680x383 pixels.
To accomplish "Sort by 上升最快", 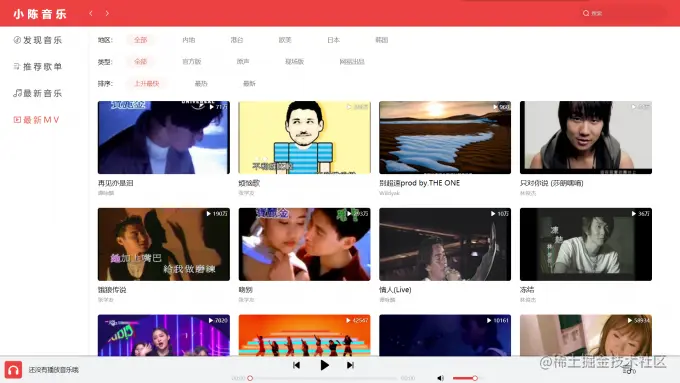I will point(147,83).
